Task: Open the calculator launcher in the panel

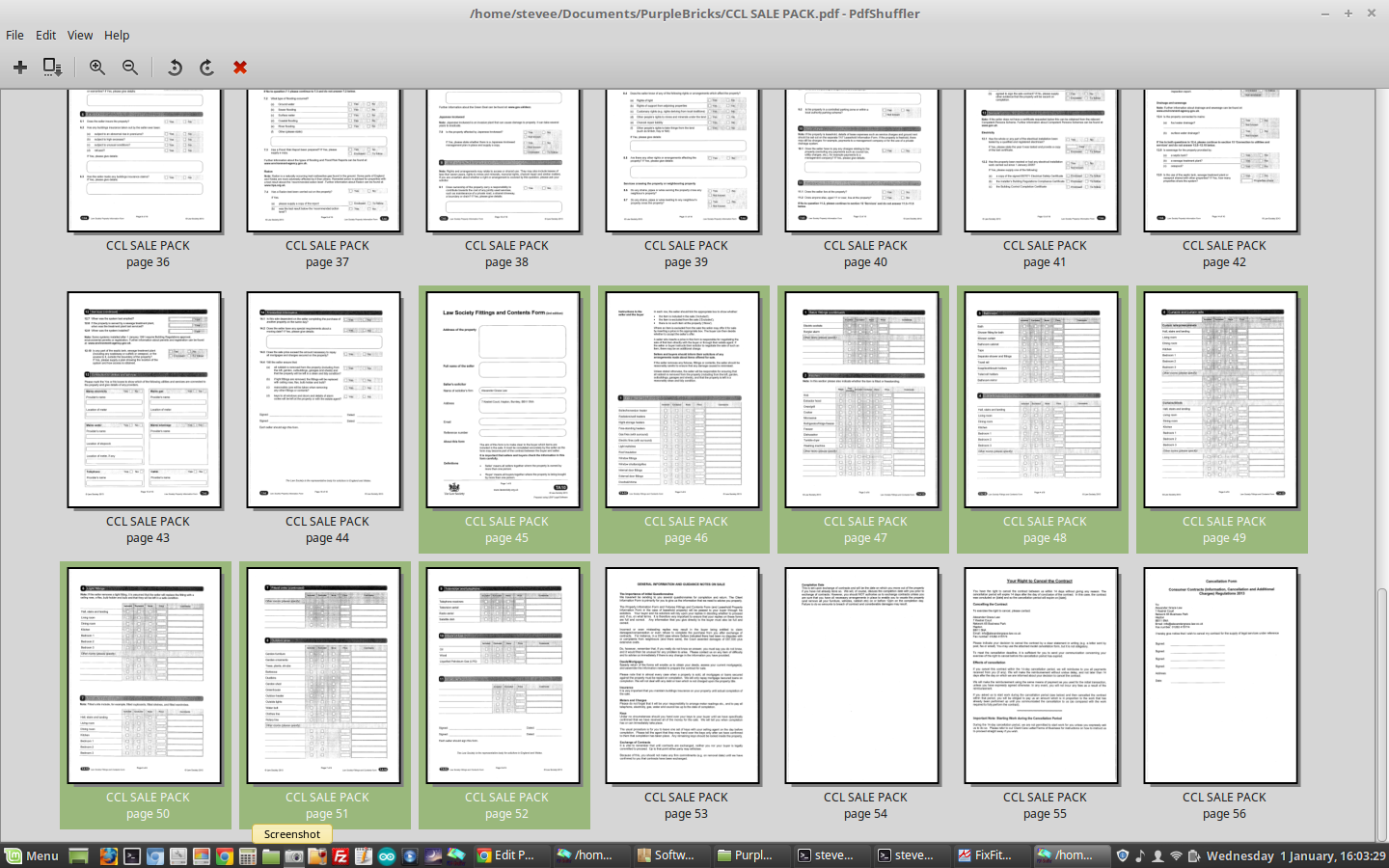Action: tap(247, 855)
